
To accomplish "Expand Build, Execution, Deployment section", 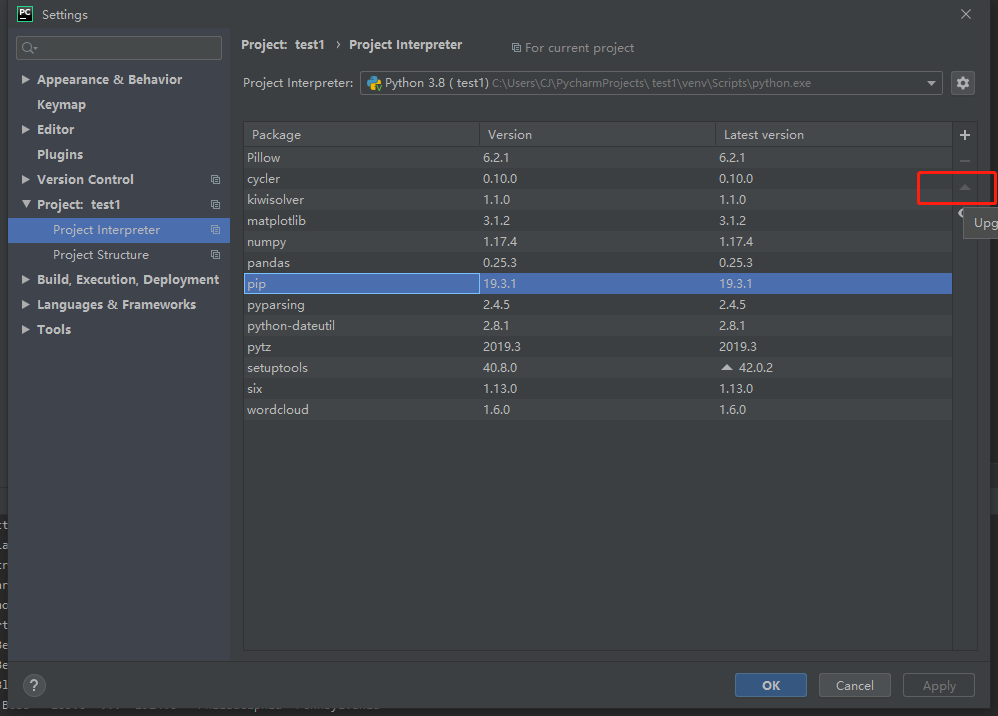I will click(25, 279).
